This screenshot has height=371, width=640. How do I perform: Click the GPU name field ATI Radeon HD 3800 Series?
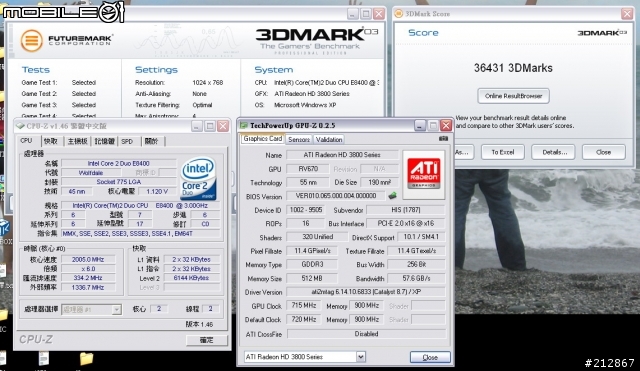(342, 155)
